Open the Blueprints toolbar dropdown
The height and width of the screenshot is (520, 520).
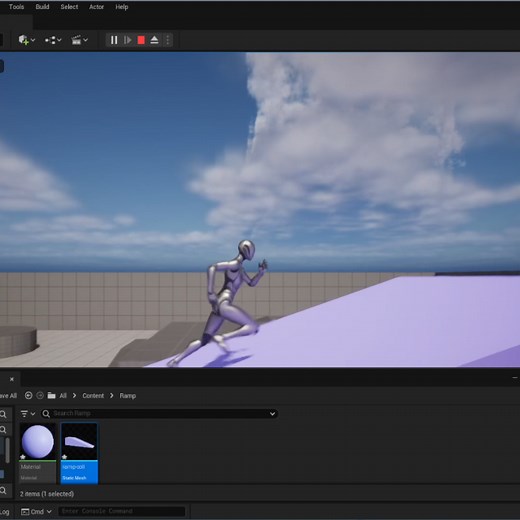[x=53, y=40]
